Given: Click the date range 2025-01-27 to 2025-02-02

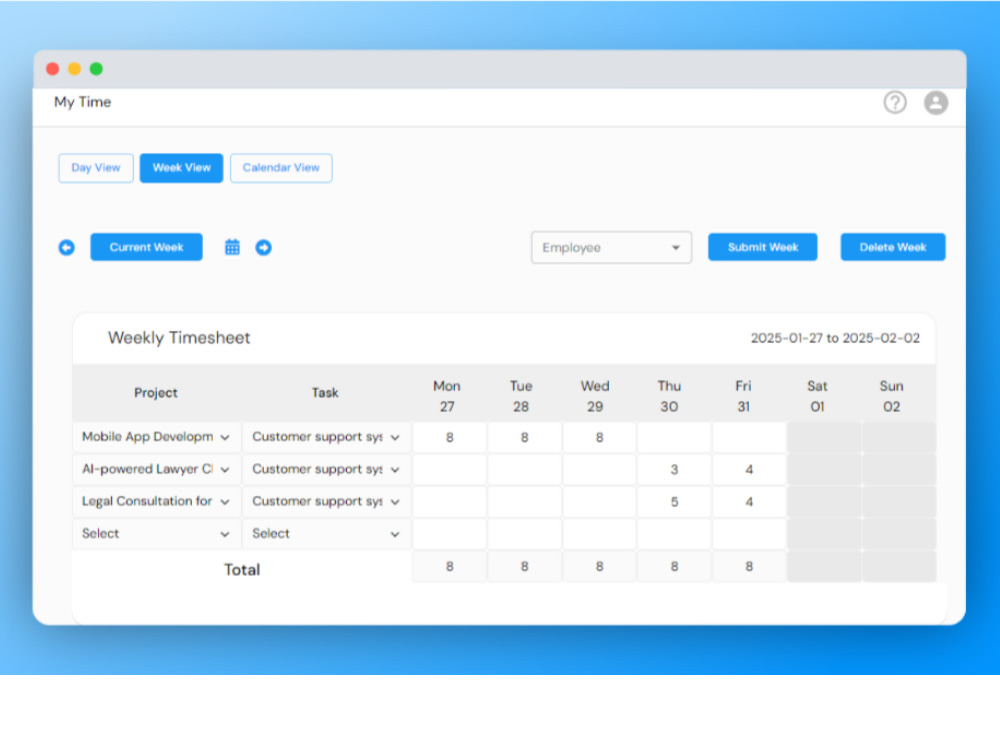Looking at the screenshot, I should [835, 338].
